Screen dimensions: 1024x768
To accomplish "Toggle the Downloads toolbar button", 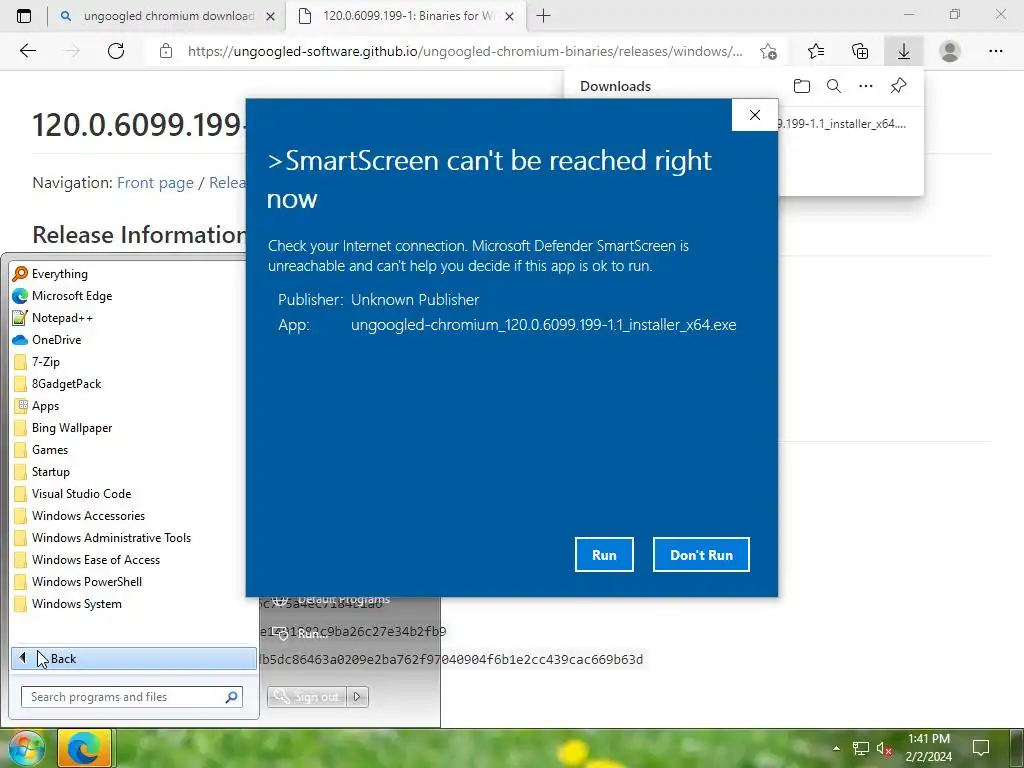I will (x=904, y=51).
